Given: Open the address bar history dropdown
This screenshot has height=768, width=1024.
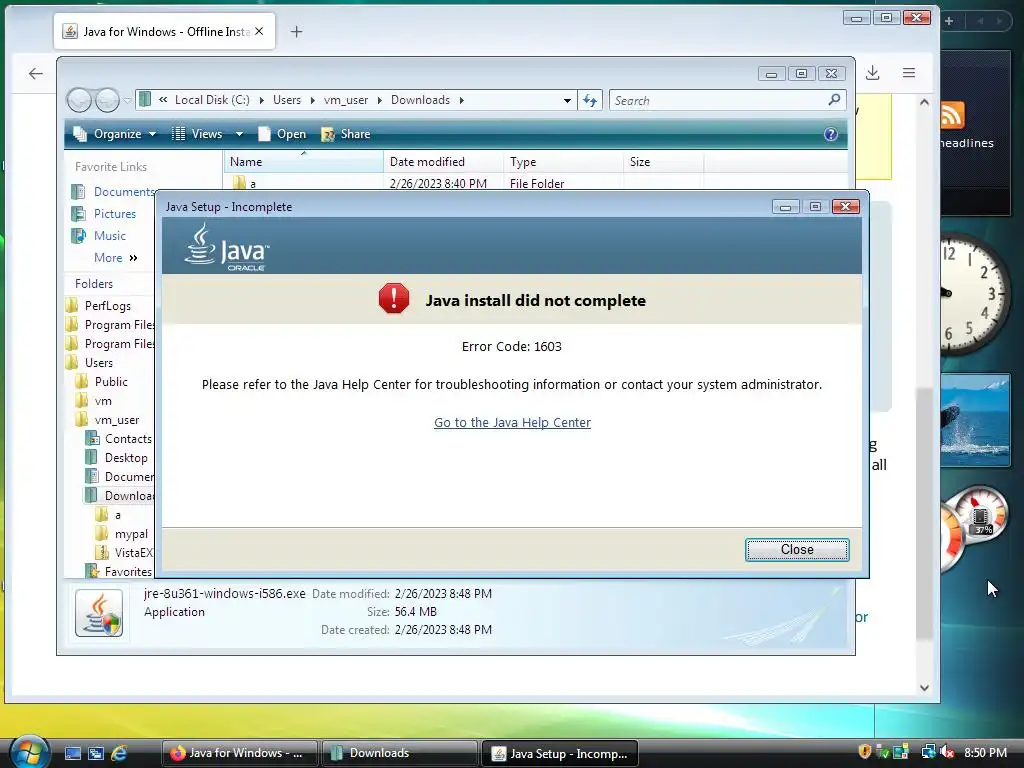Looking at the screenshot, I should [x=567, y=100].
